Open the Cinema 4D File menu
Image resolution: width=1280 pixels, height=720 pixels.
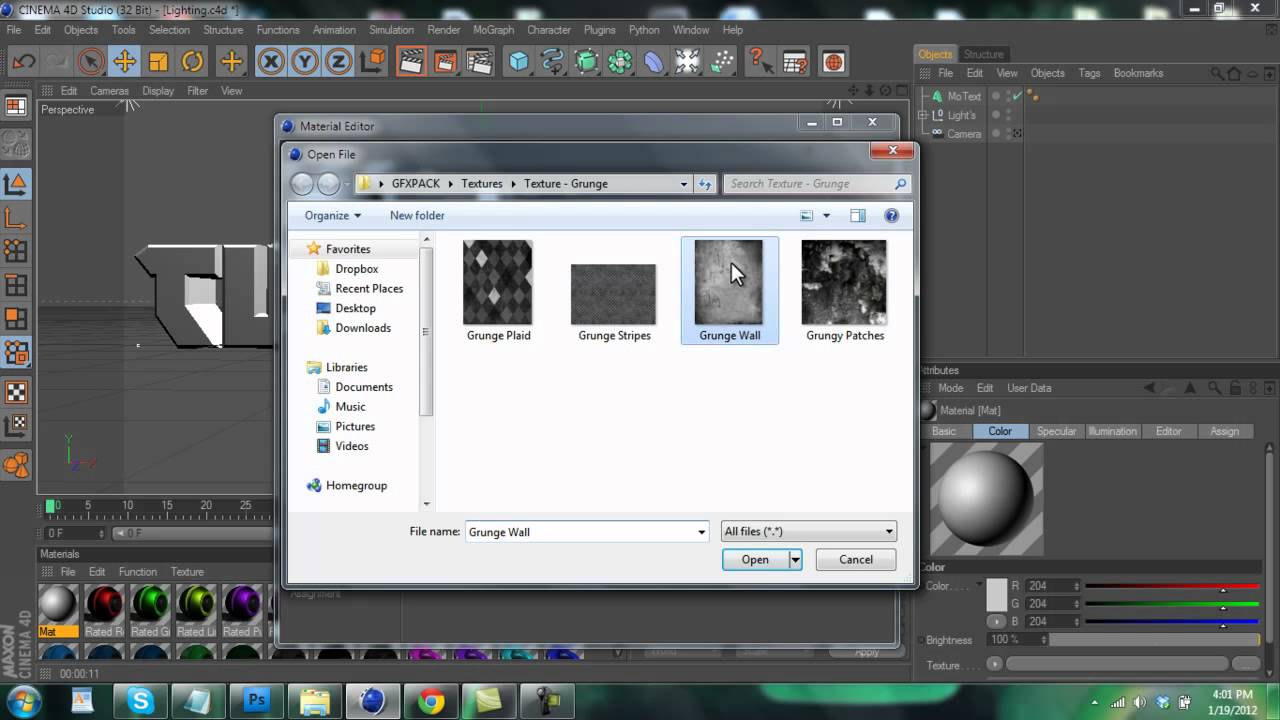[14, 30]
